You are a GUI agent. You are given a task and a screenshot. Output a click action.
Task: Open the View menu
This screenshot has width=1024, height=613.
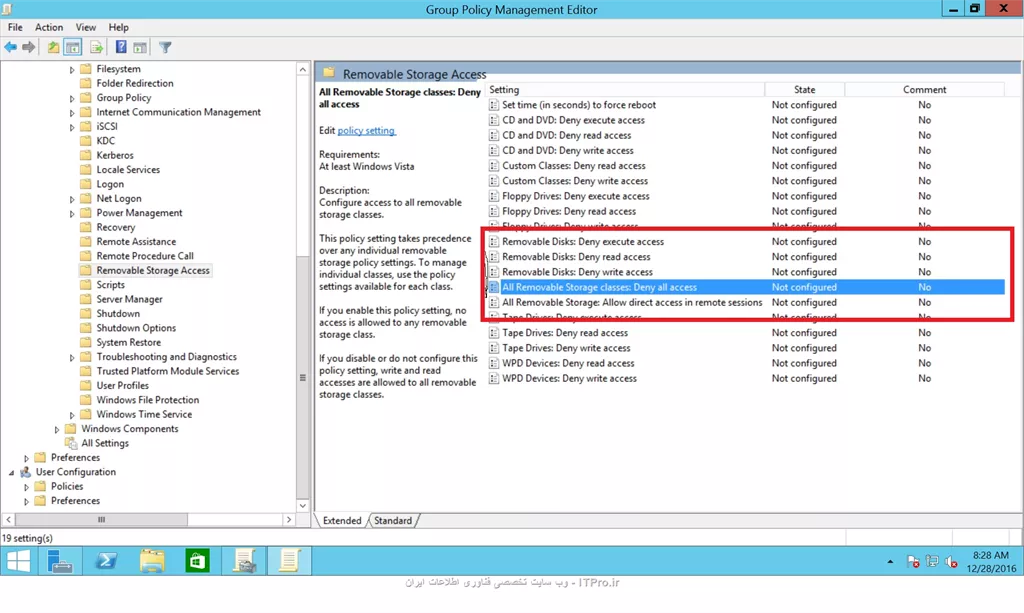[86, 27]
